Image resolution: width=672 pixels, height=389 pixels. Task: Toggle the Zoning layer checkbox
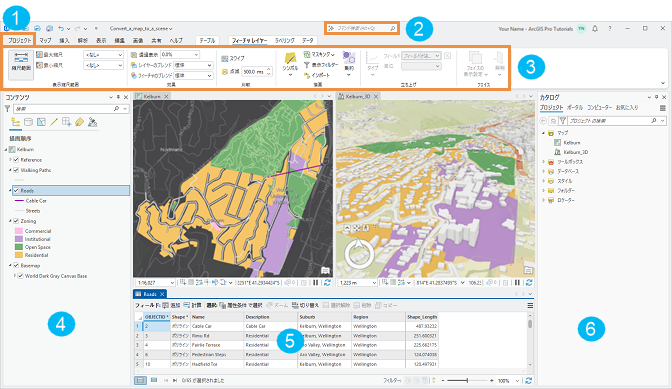pyautogui.click(x=16, y=221)
